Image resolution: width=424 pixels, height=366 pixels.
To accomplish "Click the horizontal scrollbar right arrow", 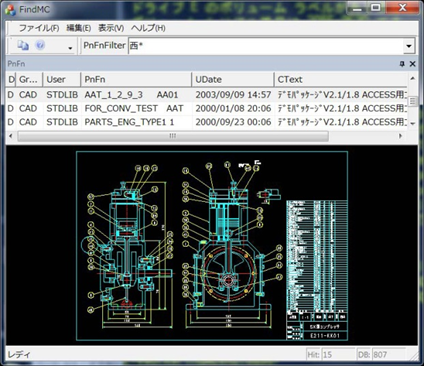I will (x=401, y=136).
